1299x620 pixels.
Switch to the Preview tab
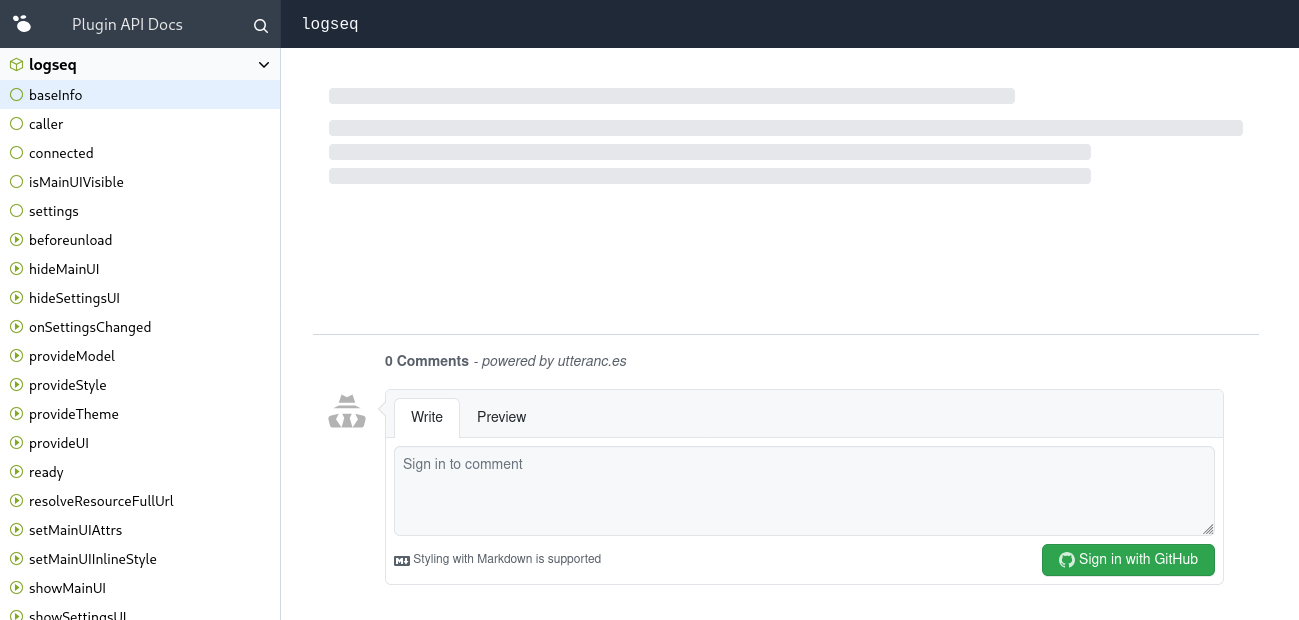click(501, 417)
